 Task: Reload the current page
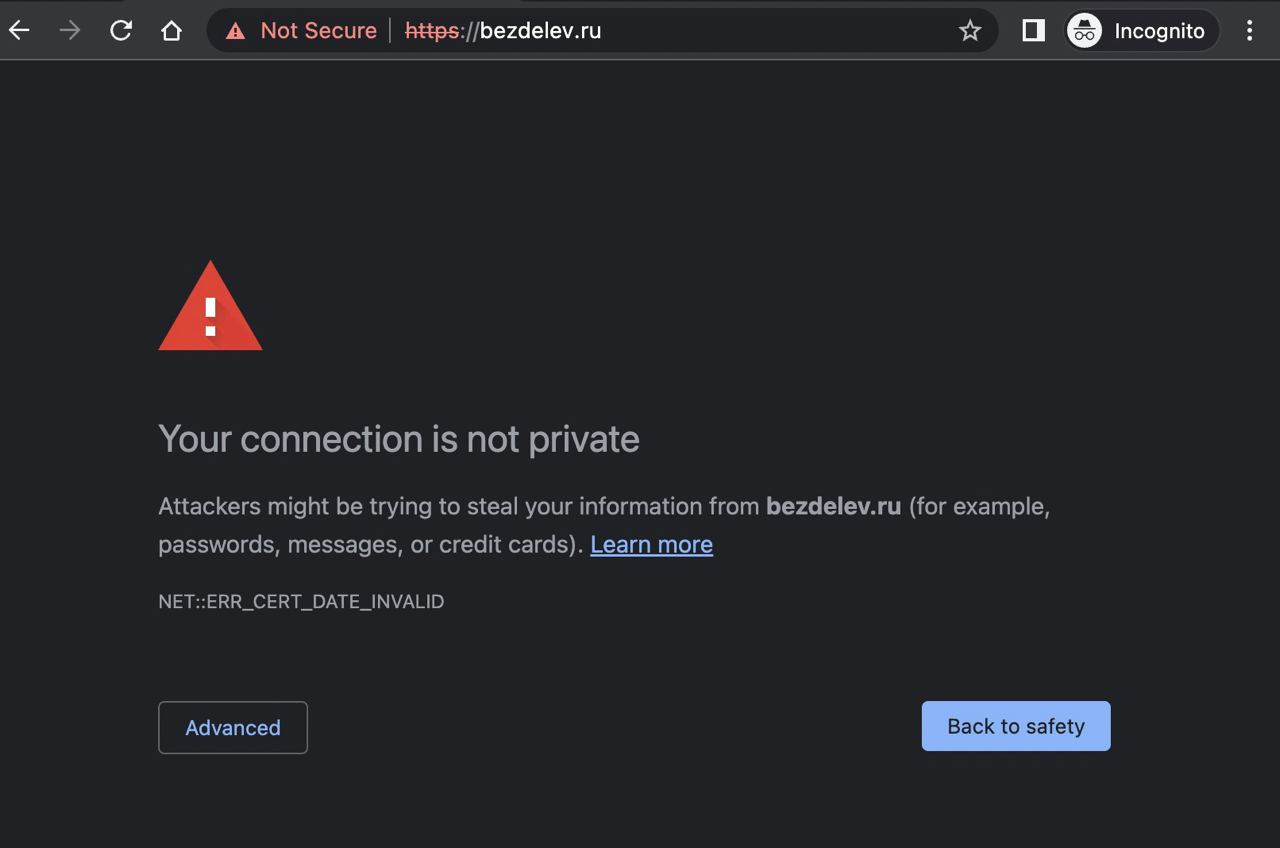pyautogui.click(x=121, y=31)
